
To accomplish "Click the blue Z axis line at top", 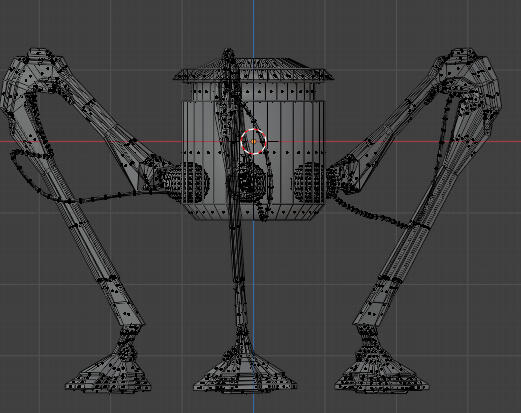I will tap(253, 23).
